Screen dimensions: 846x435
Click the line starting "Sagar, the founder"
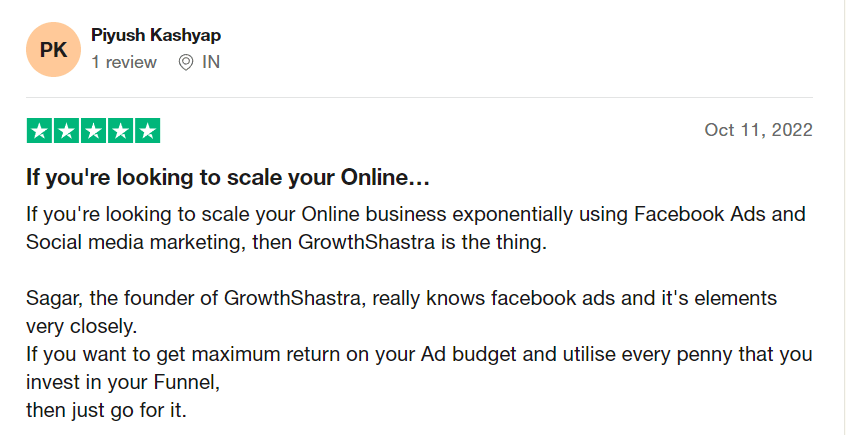(x=401, y=298)
